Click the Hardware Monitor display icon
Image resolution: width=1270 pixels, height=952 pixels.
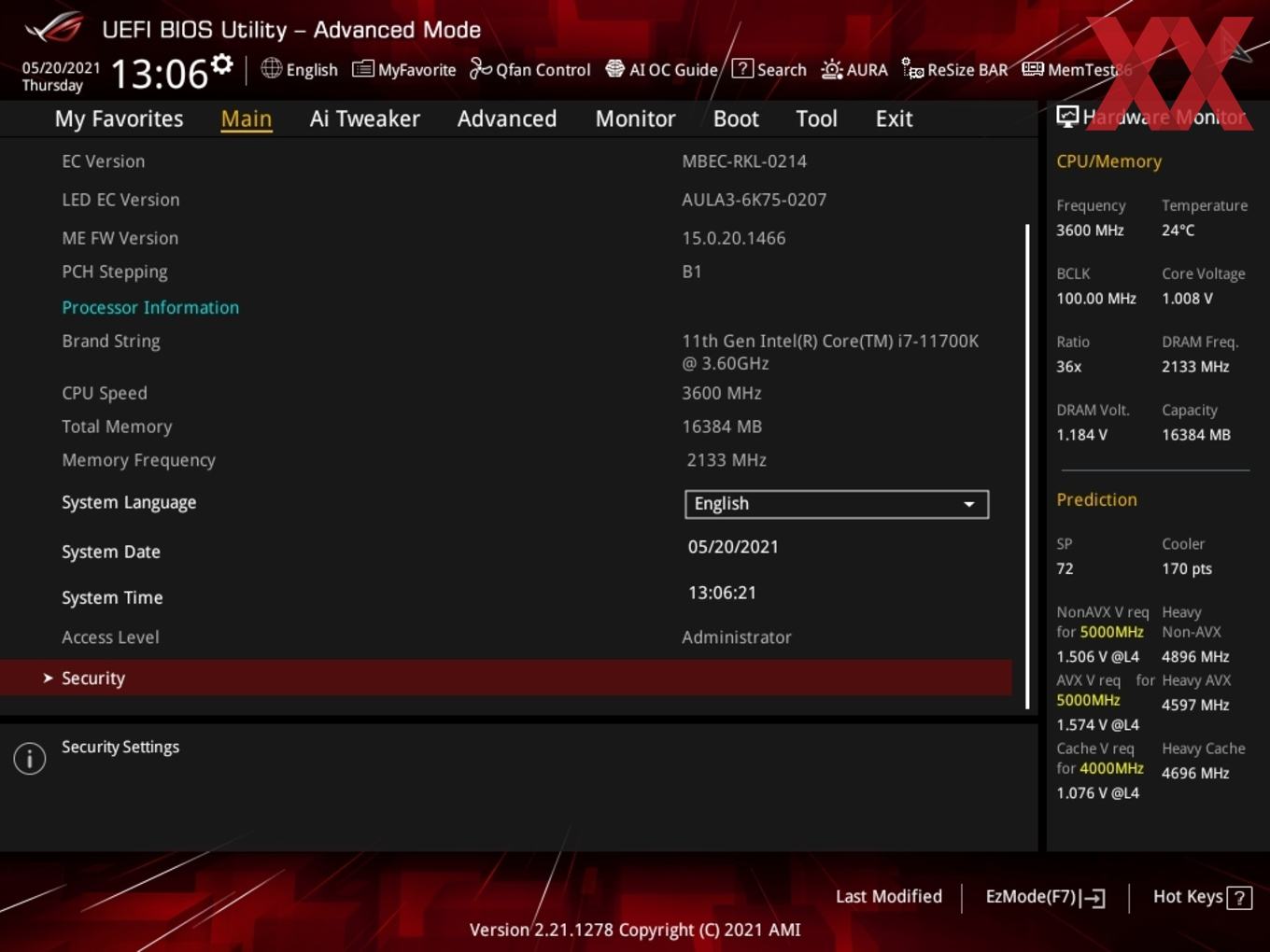coord(1067,116)
